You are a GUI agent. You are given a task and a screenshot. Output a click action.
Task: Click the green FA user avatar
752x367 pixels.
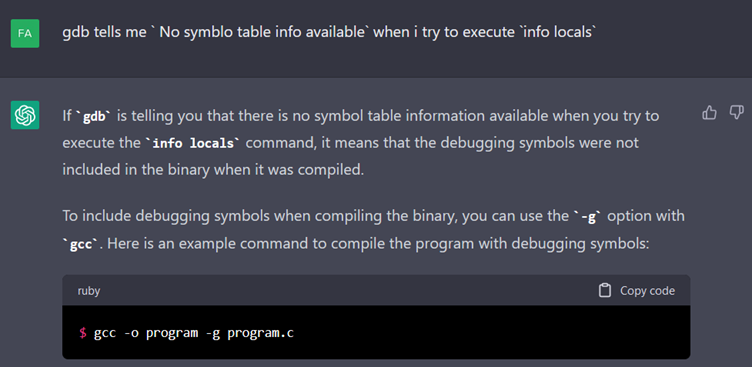point(25,34)
